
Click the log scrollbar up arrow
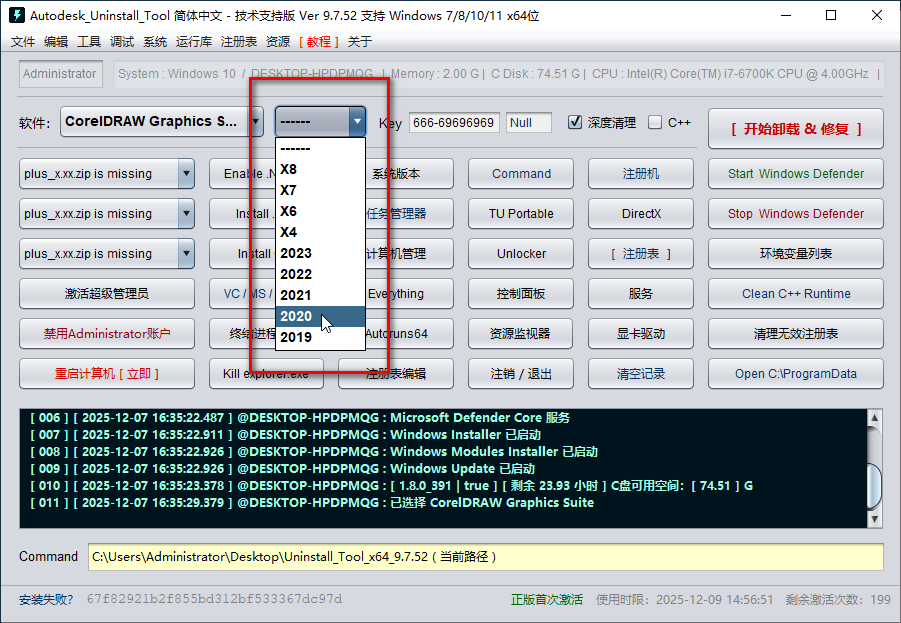[x=874, y=417]
